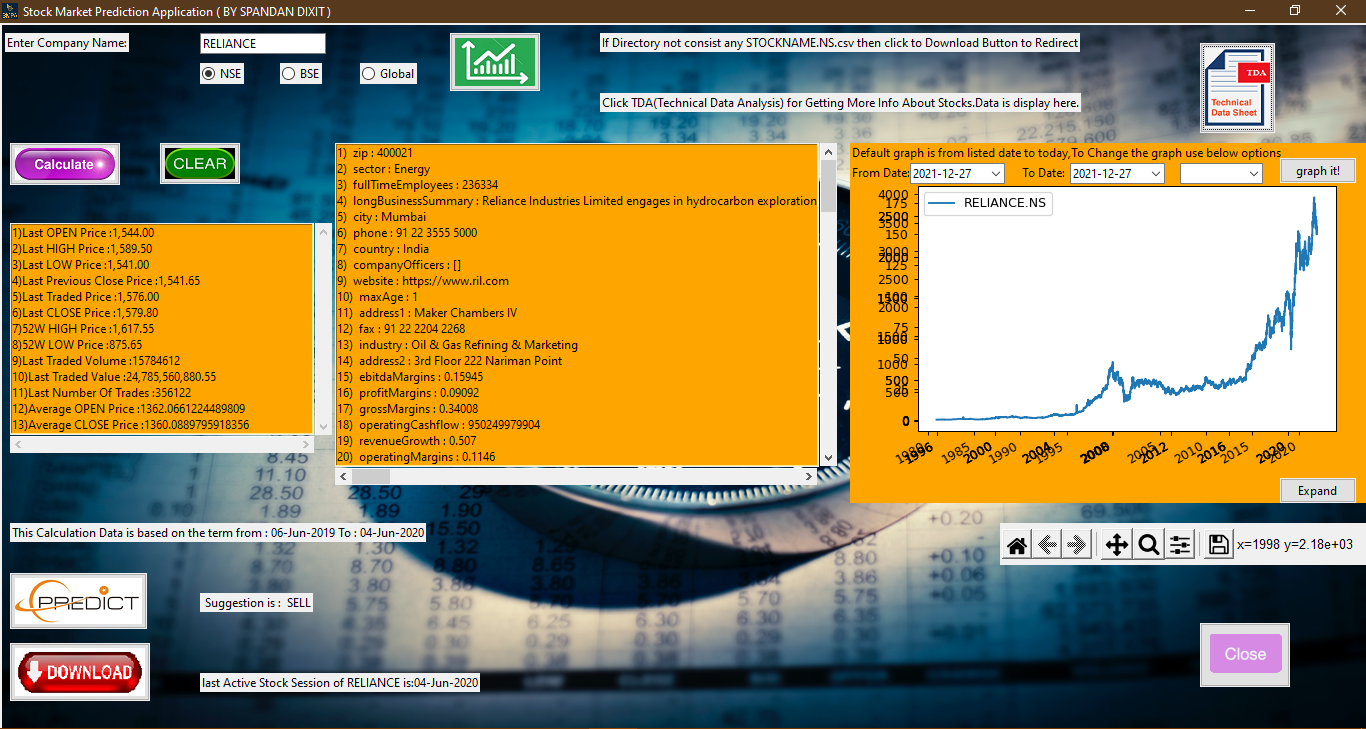The width and height of the screenshot is (1366, 729).
Task: Select the 'industry : Oil & Gas Refining' row
Action: [458, 345]
